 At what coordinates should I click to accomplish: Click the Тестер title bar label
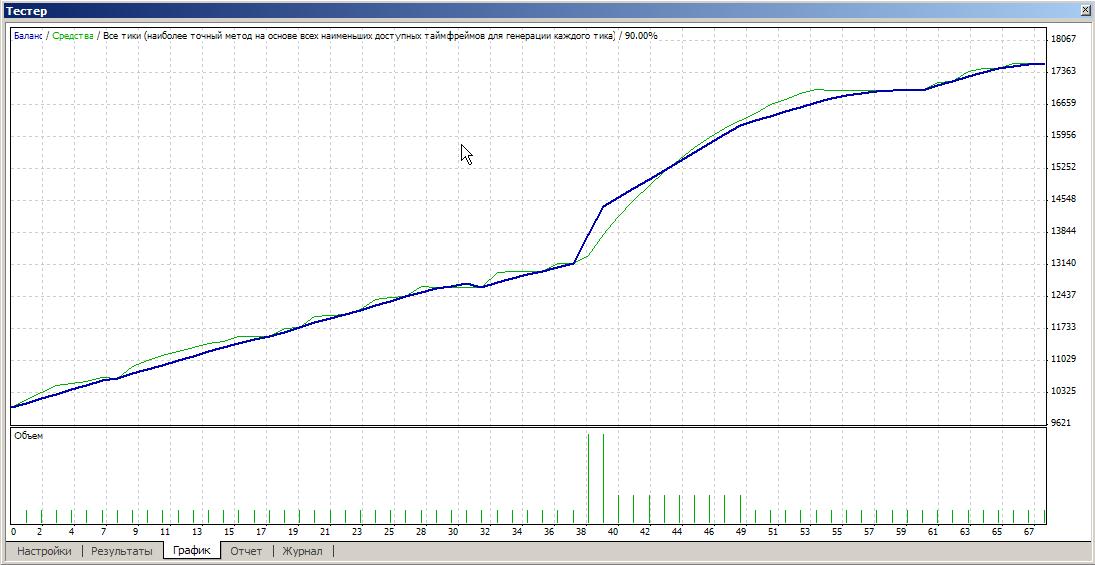(27, 10)
